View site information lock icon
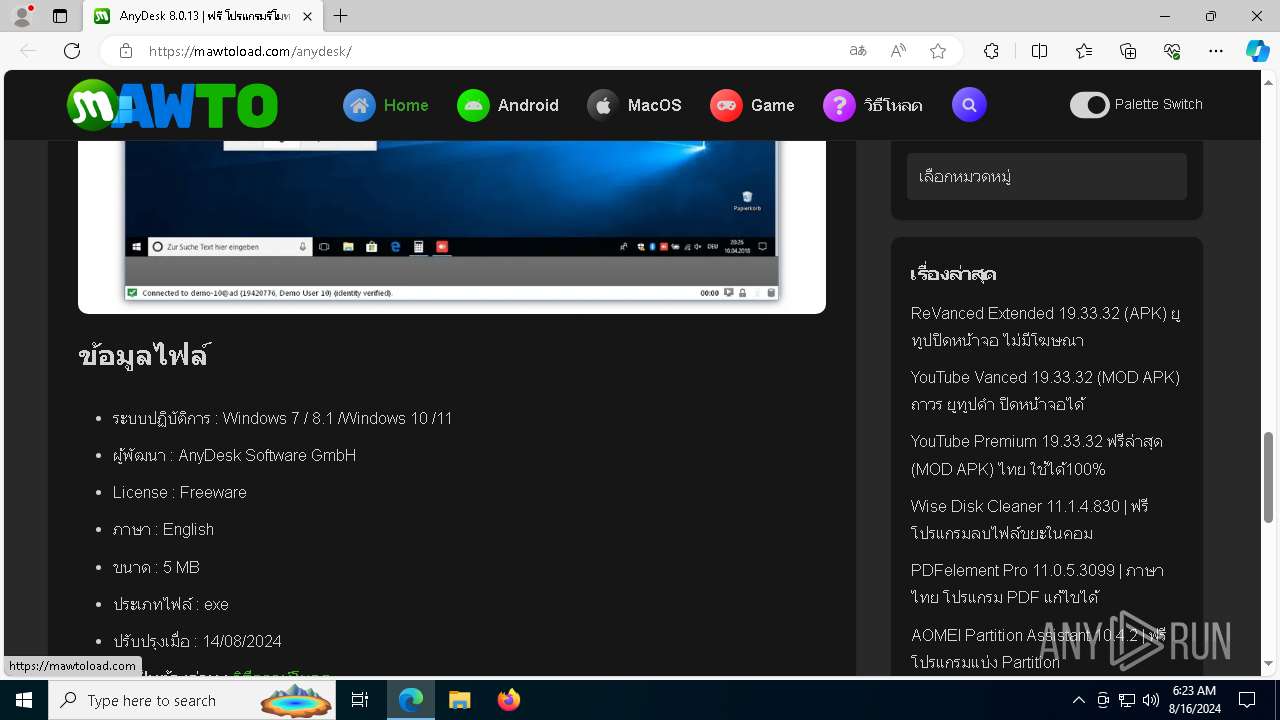The width and height of the screenshot is (1280, 720). pos(126,51)
